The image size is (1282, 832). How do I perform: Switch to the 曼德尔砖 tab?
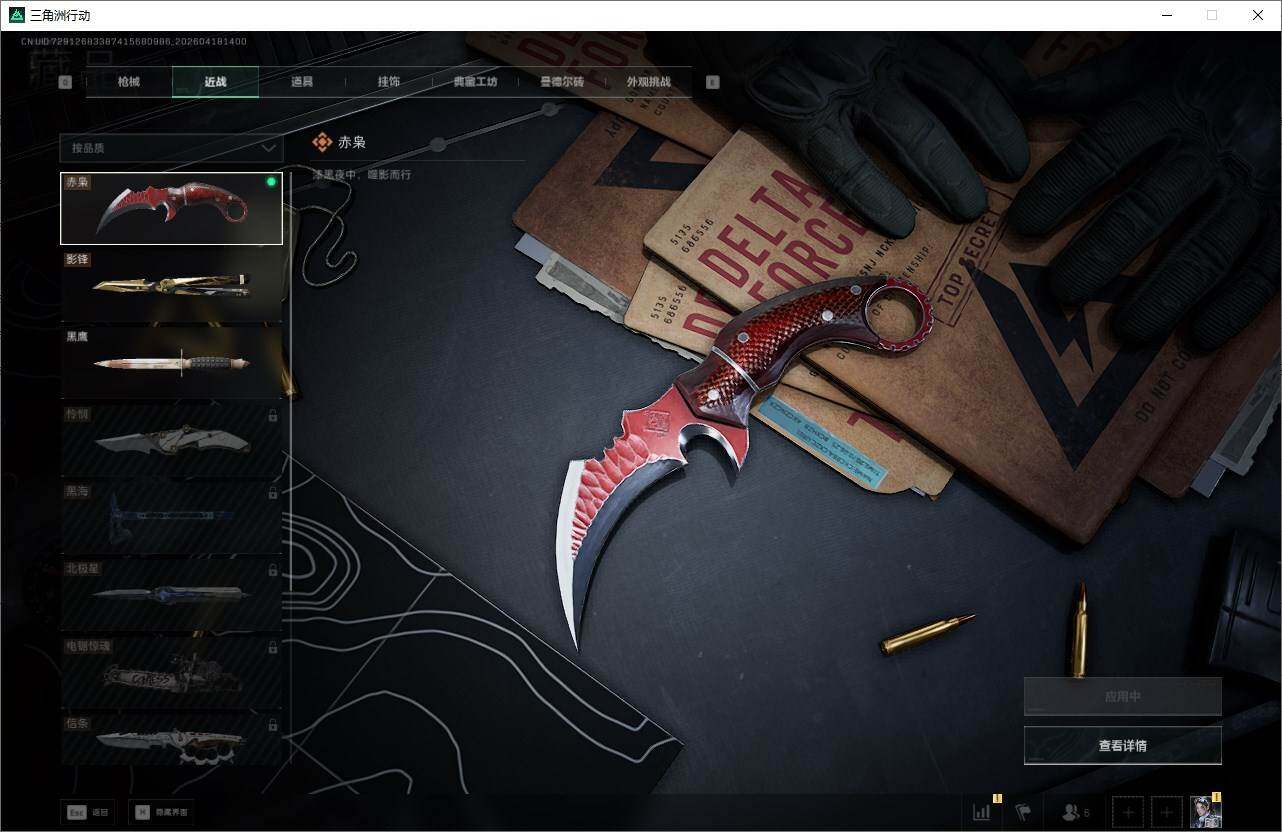click(x=562, y=82)
